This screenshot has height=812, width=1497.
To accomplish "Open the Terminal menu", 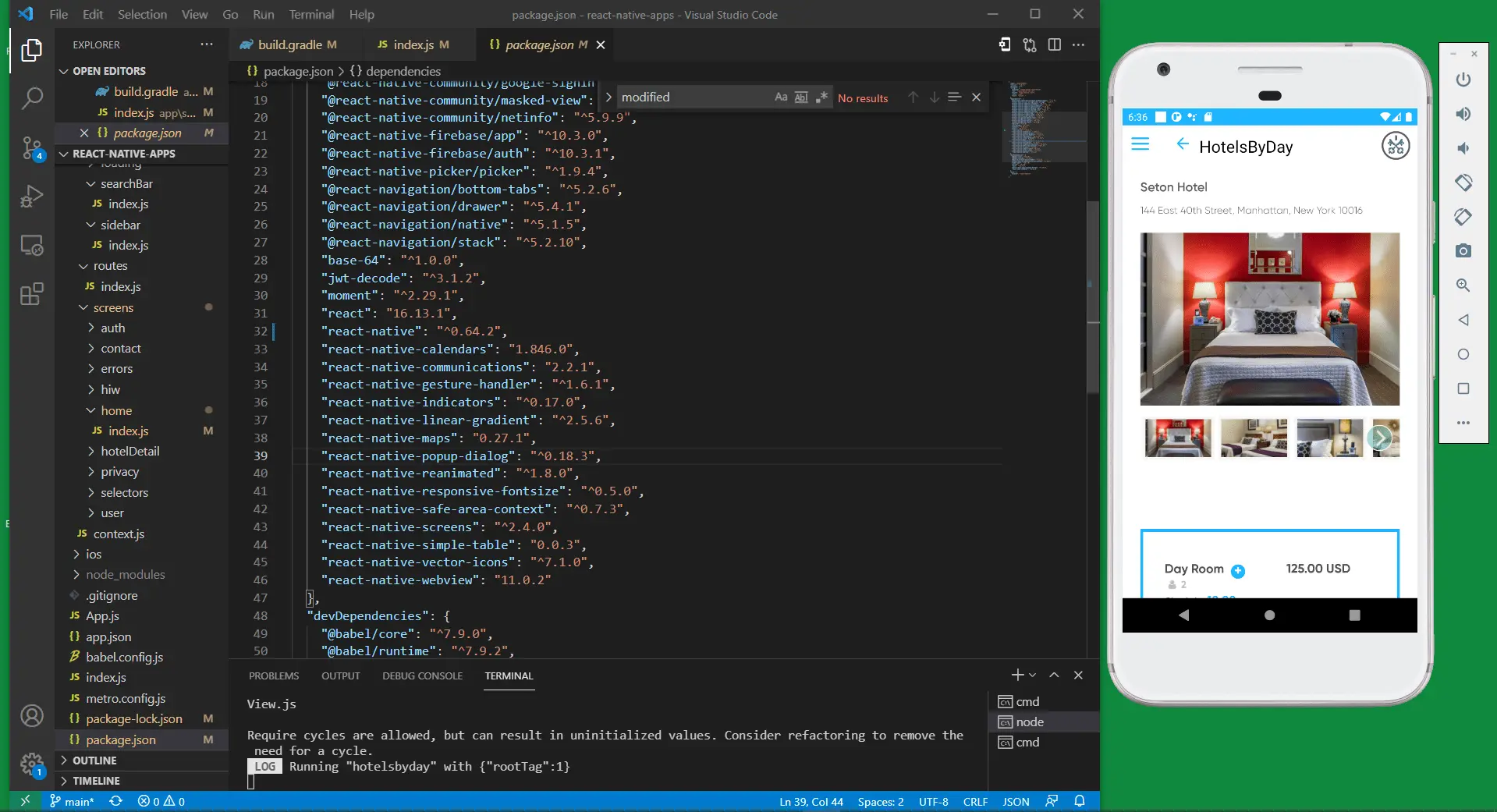I will pyautogui.click(x=311, y=14).
